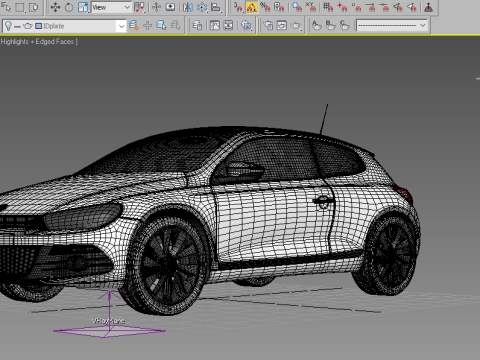480x360 pixels.
Task: Click the Schematic View icon
Action: 197,25
